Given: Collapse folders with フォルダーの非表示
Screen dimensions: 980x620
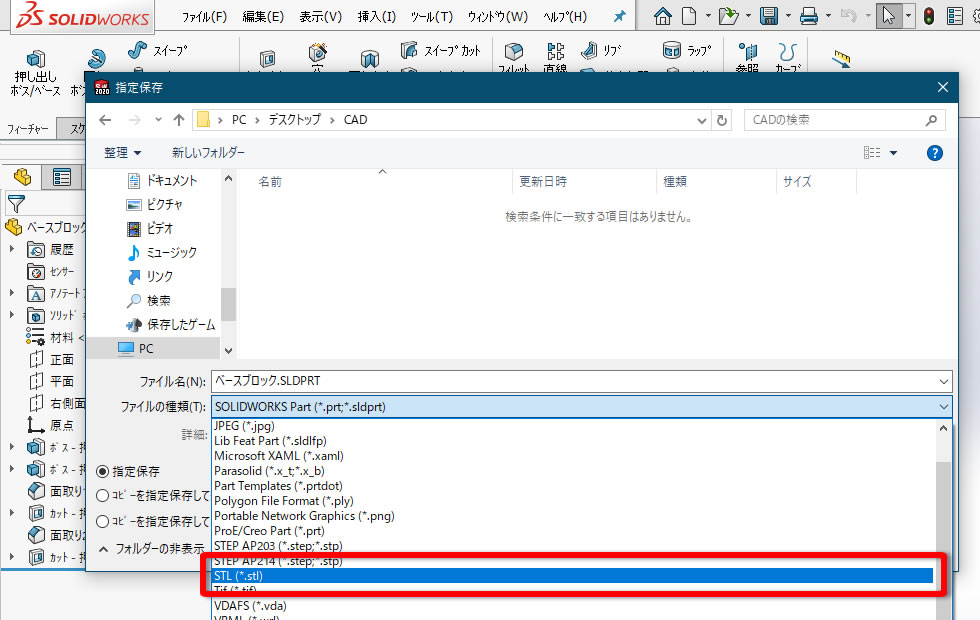Looking at the screenshot, I should coord(151,549).
